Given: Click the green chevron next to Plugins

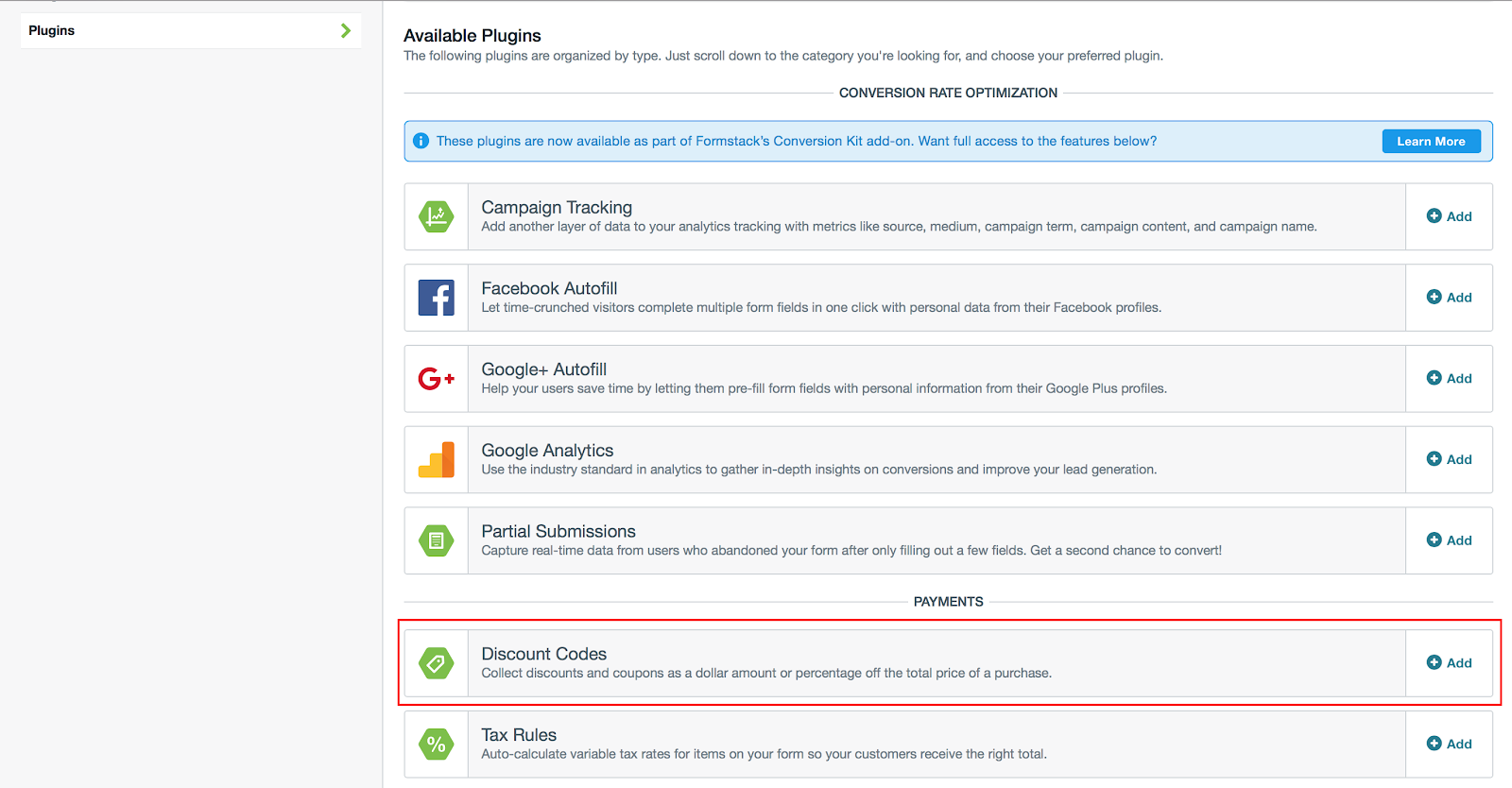Looking at the screenshot, I should coord(346,29).
